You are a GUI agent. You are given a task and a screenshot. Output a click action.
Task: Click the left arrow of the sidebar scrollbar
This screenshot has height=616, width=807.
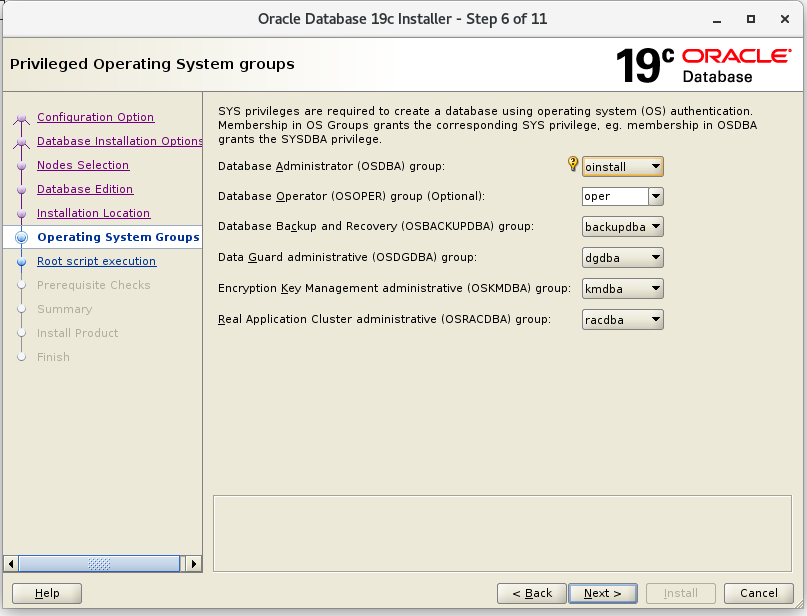tap(11, 564)
